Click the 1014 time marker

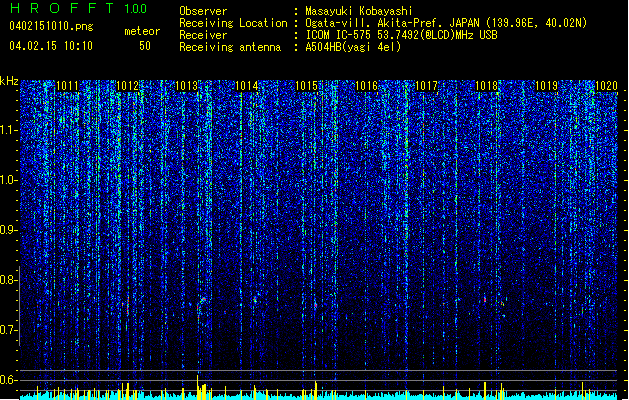pyautogui.click(x=246, y=86)
